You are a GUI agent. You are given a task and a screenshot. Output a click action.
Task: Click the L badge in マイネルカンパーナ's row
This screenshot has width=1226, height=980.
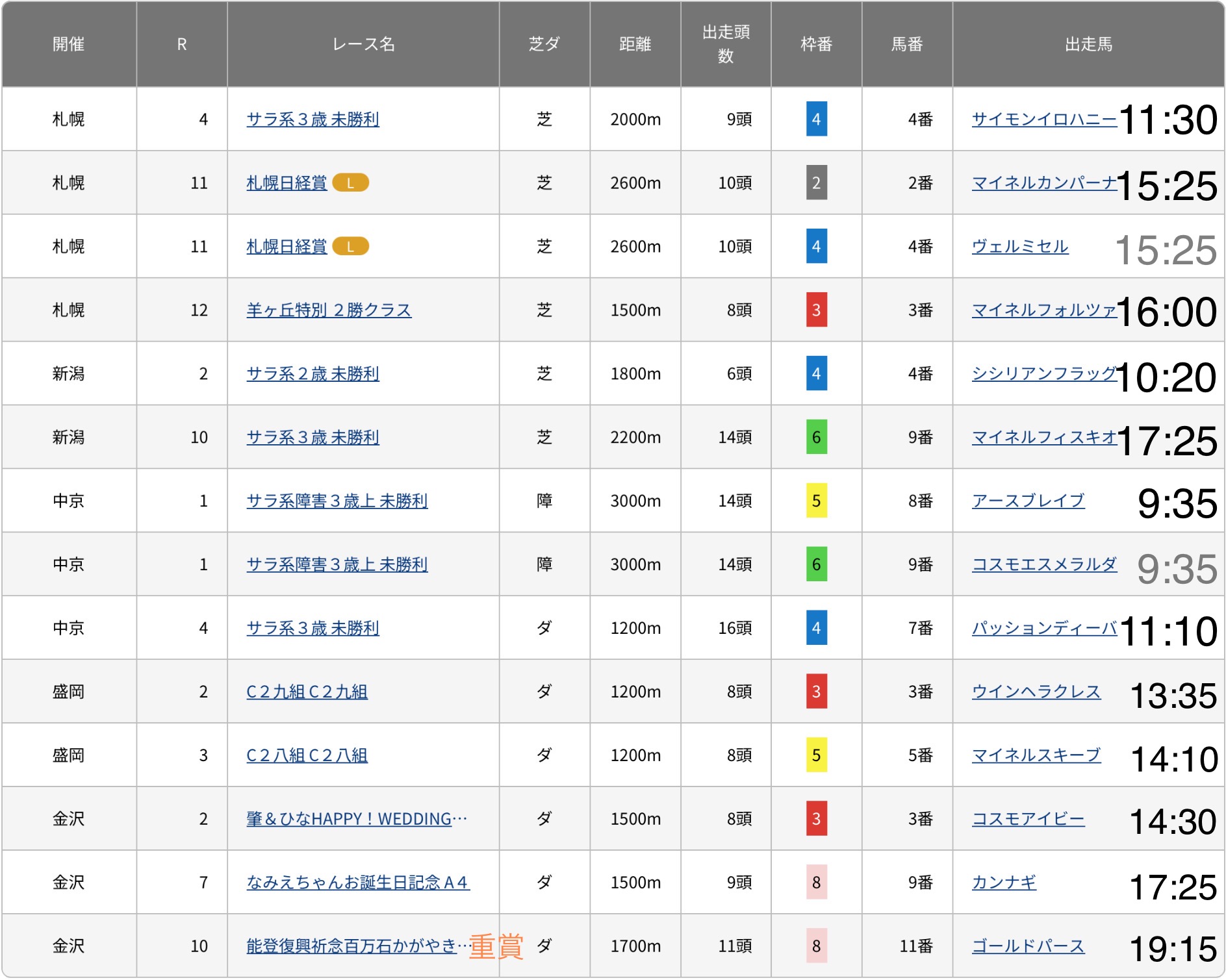(x=350, y=183)
